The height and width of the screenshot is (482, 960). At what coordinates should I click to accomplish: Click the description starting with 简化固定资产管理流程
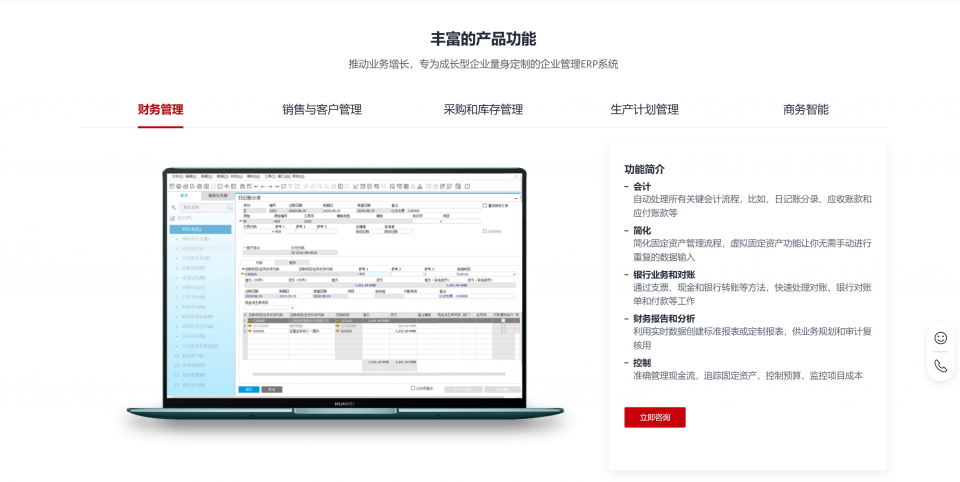tap(752, 250)
